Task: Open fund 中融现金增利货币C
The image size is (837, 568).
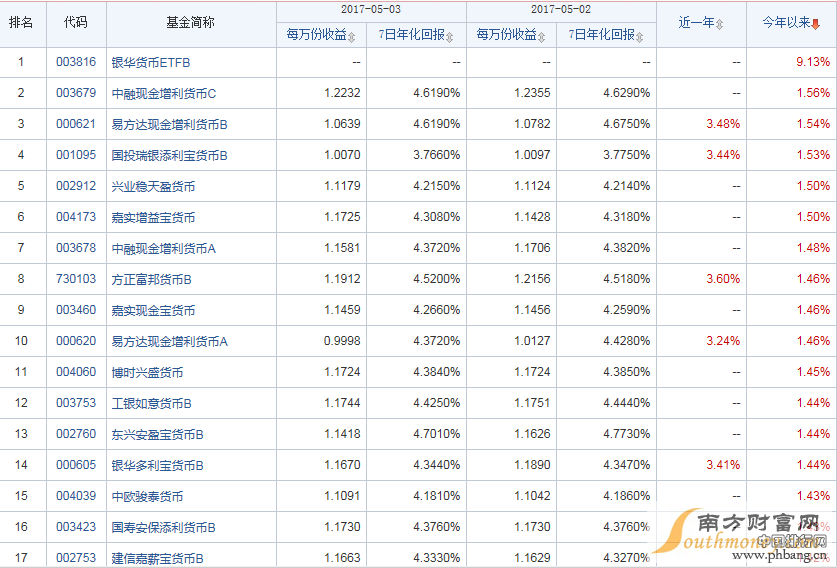Action: tap(164, 93)
